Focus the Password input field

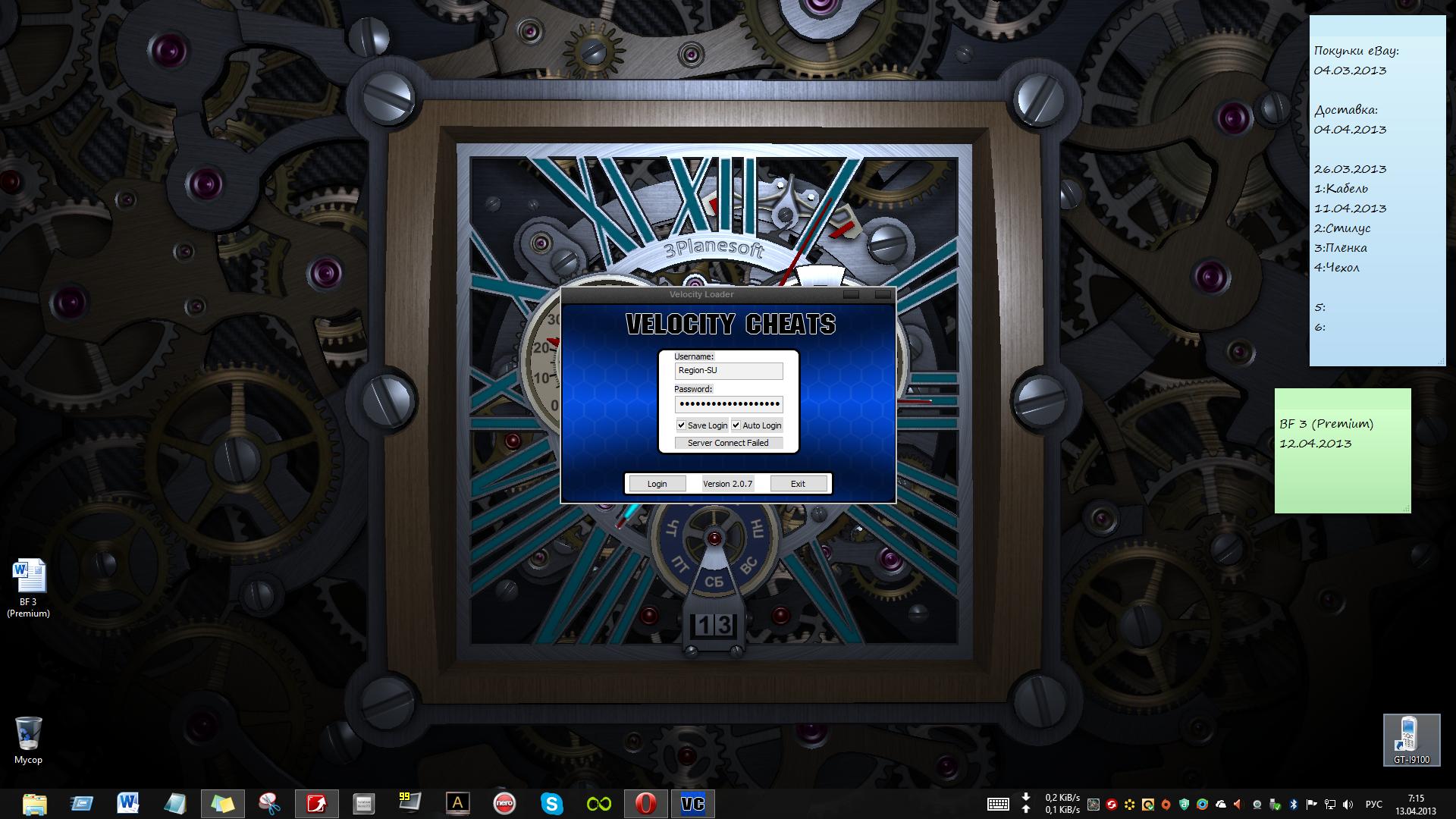click(729, 404)
